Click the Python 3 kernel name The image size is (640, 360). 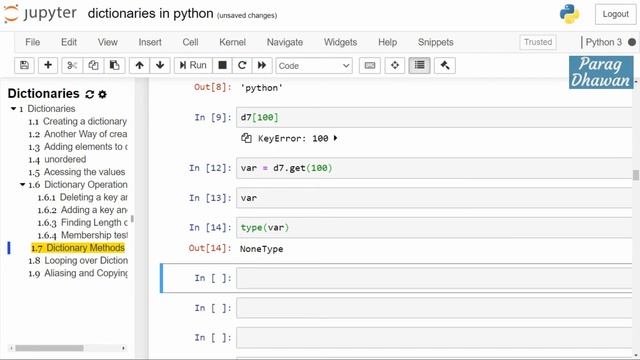click(604, 42)
